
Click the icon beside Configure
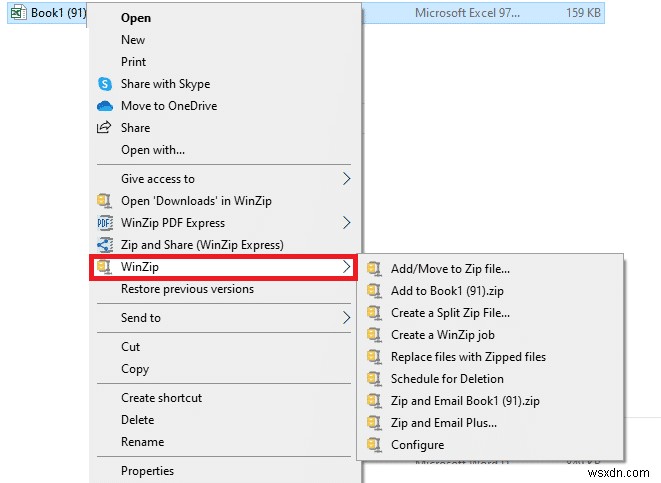point(375,445)
